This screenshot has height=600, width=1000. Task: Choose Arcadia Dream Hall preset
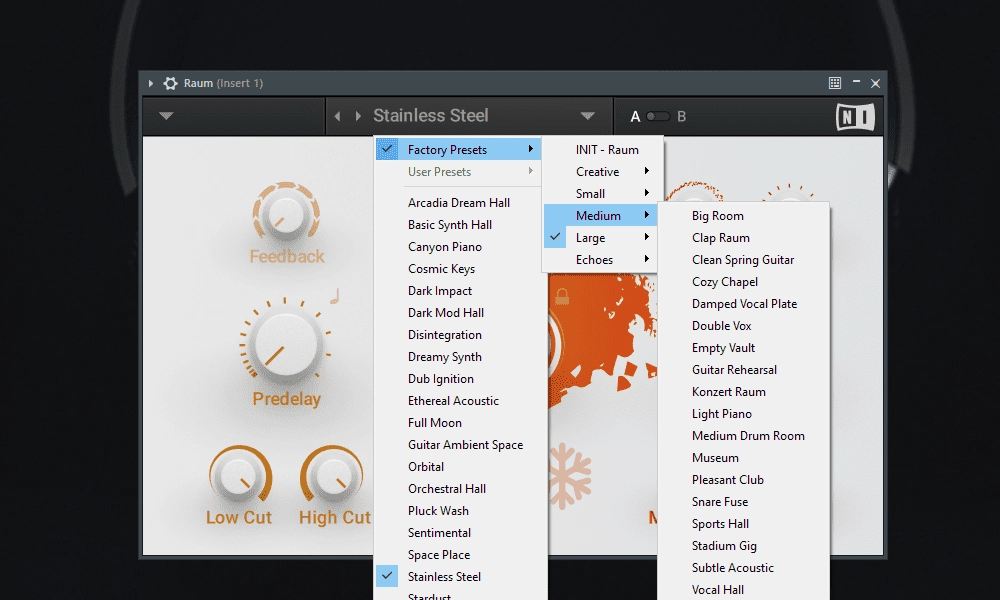click(459, 203)
